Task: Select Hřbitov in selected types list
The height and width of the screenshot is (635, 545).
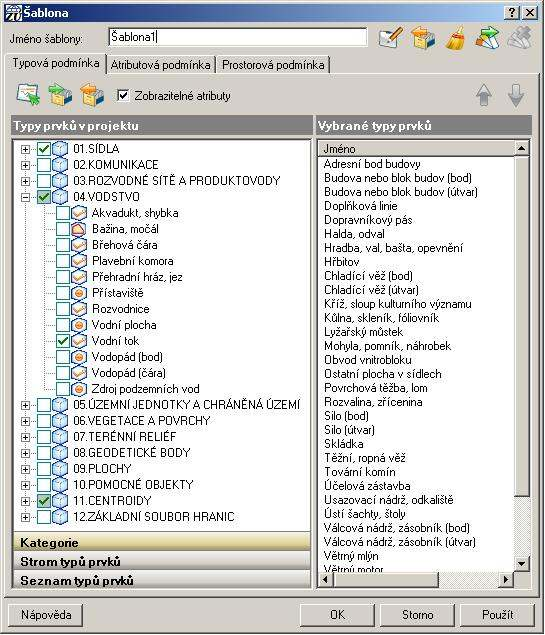Action: (x=342, y=262)
